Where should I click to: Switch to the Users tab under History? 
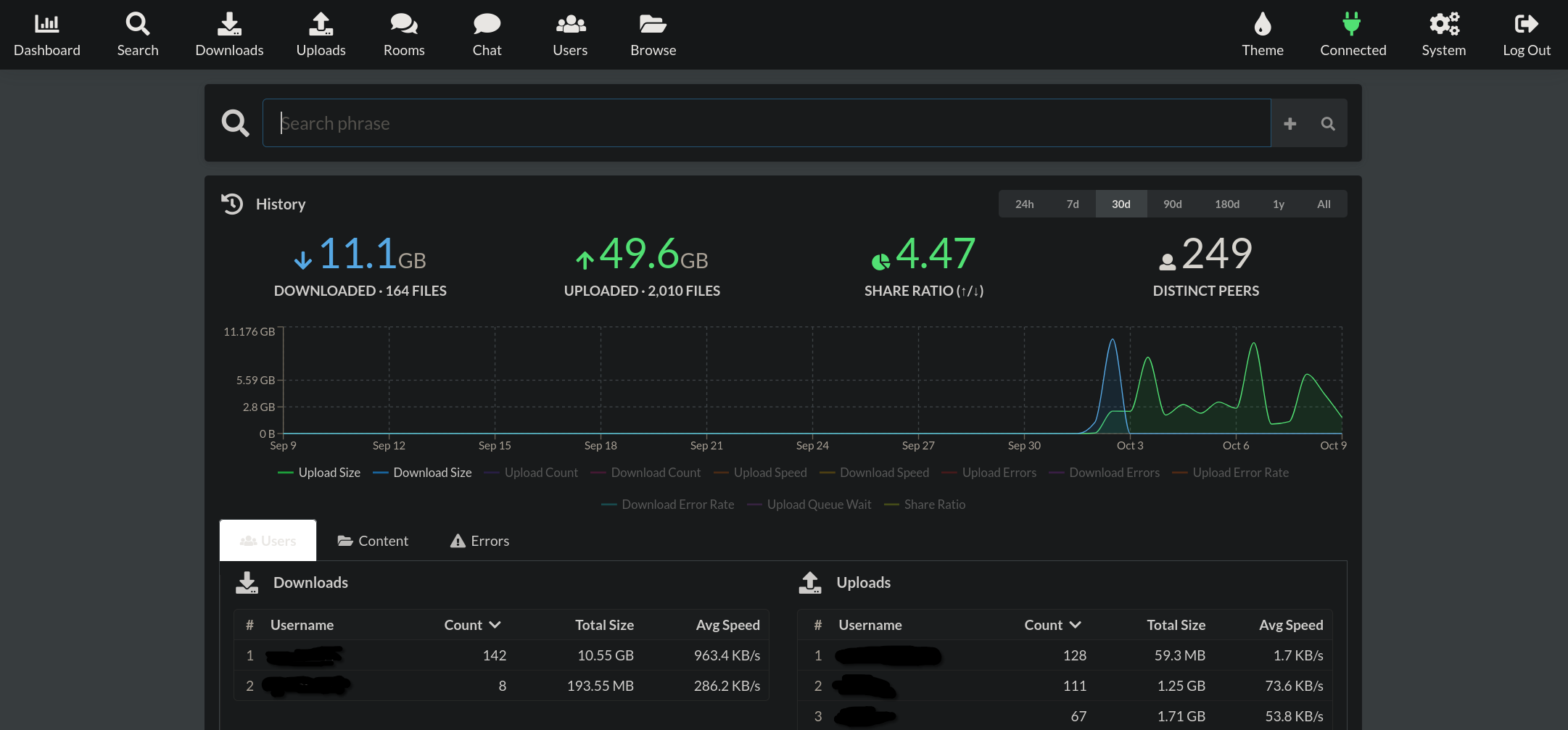268,541
